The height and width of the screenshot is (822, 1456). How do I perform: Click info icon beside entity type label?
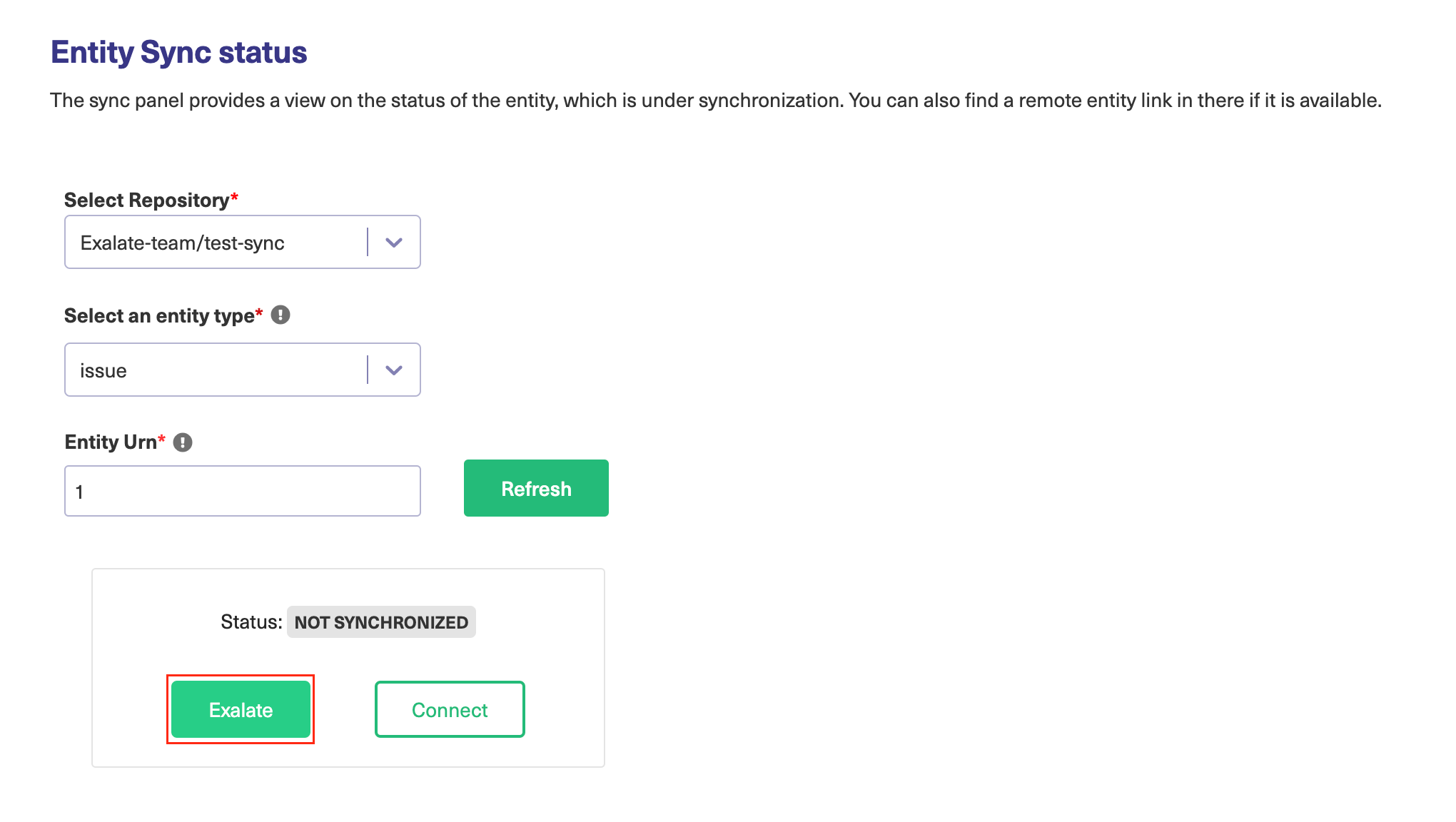(x=280, y=315)
